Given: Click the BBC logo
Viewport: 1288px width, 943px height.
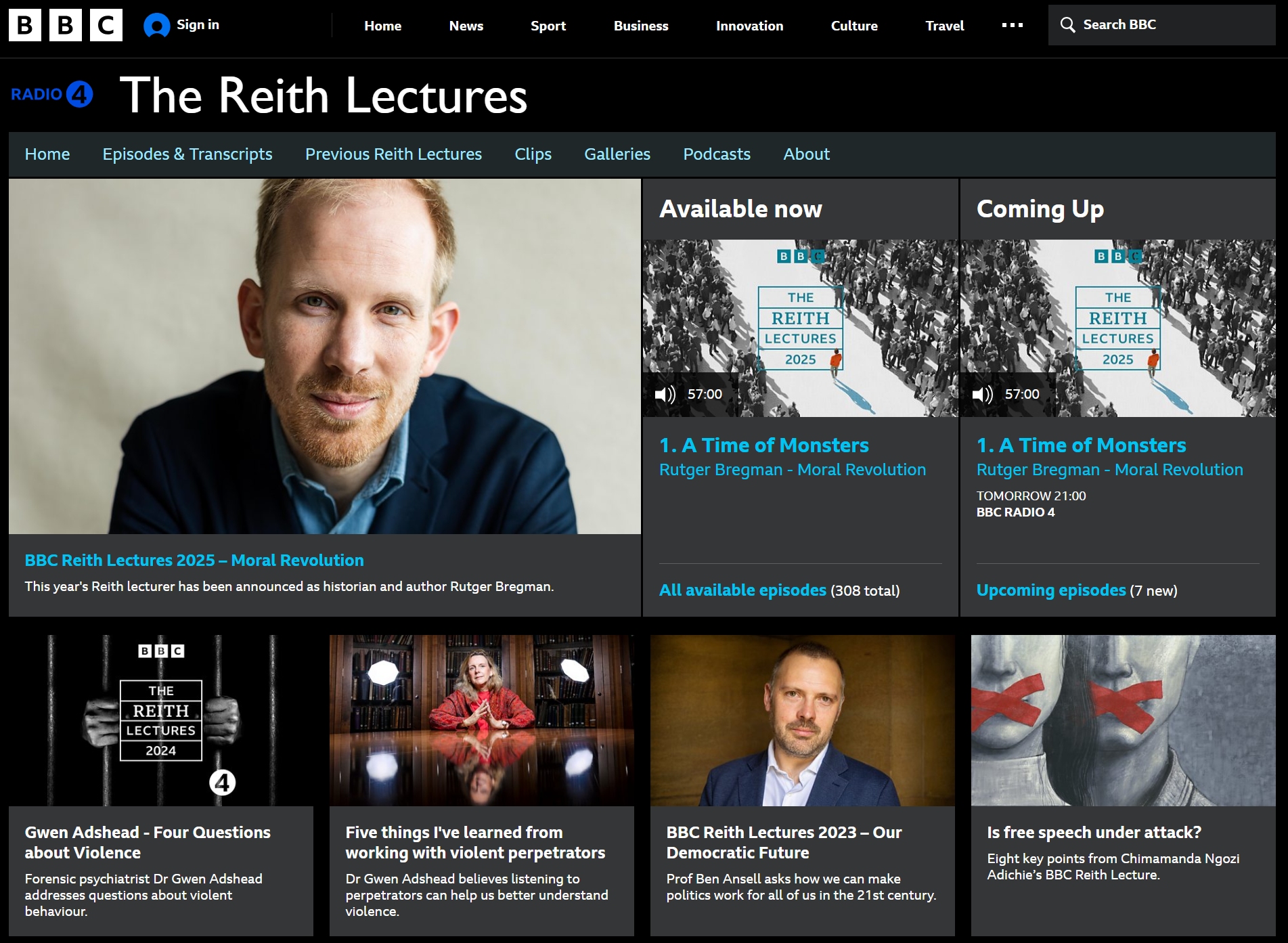Looking at the screenshot, I should tap(66, 25).
